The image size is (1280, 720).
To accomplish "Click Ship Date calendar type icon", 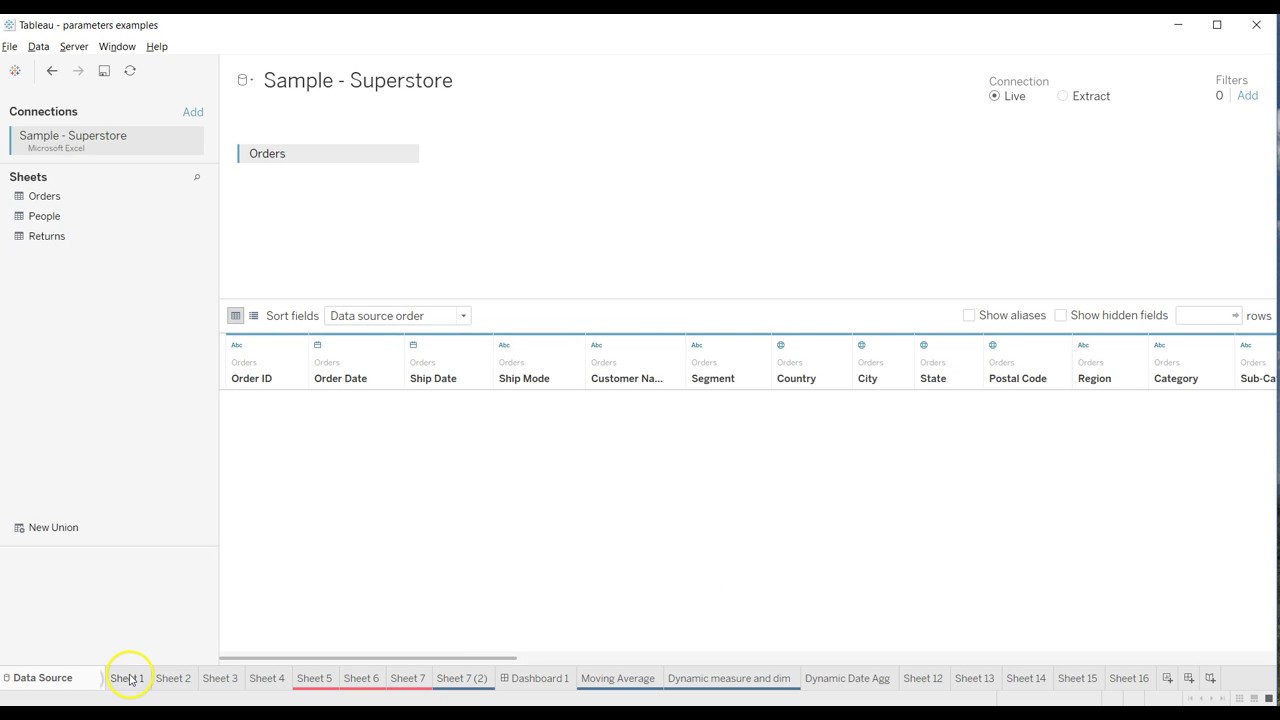I will point(413,345).
